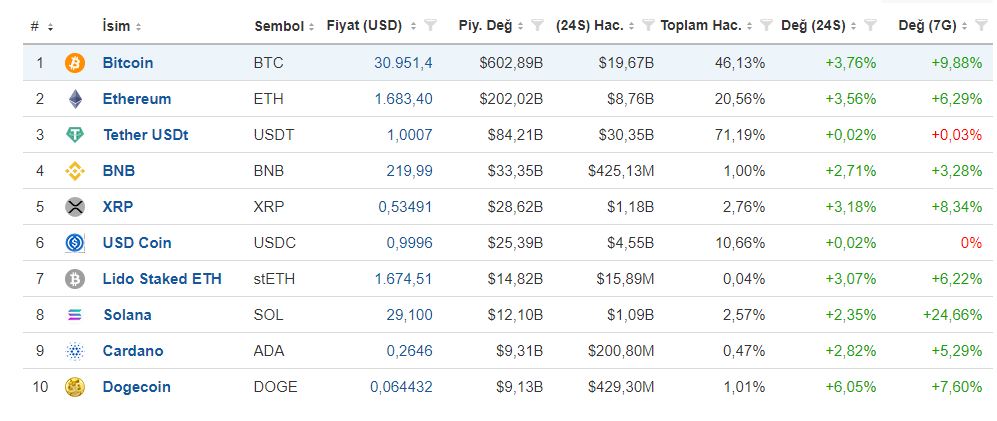Click the Dogecoin logo icon
The width and height of the screenshot is (997, 421).
pos(74,387)
